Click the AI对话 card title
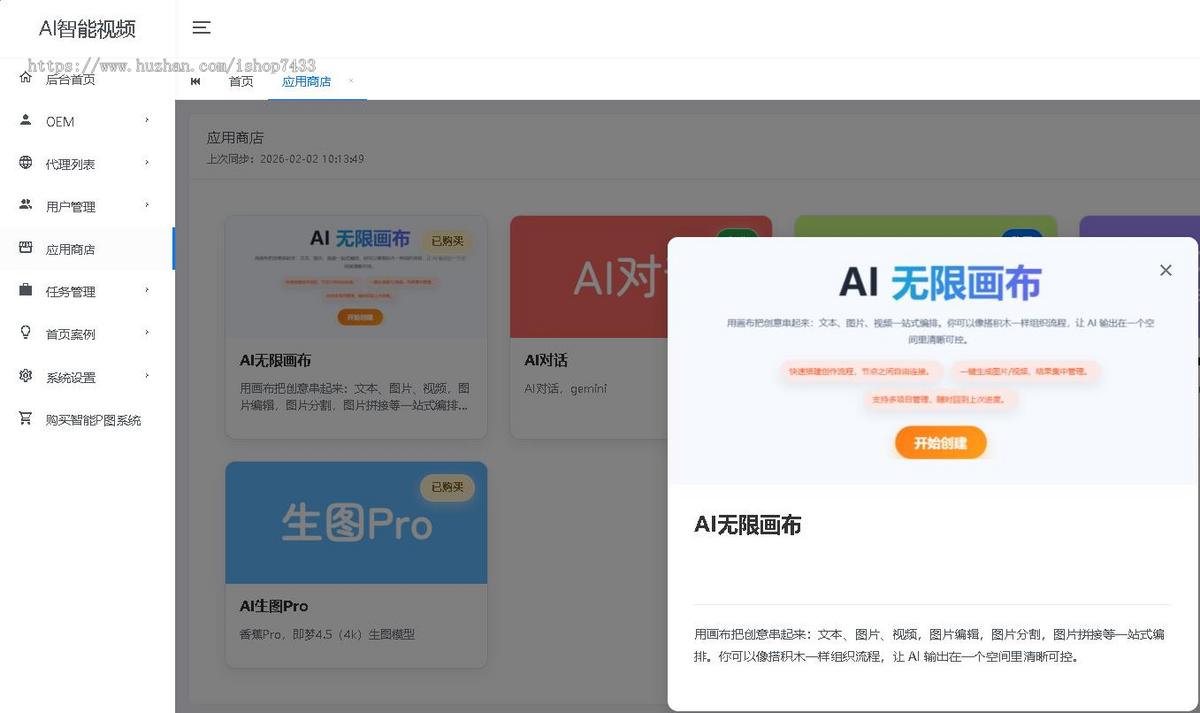The height and width of the screenshot is (713, 1200). tap(546, 360)
